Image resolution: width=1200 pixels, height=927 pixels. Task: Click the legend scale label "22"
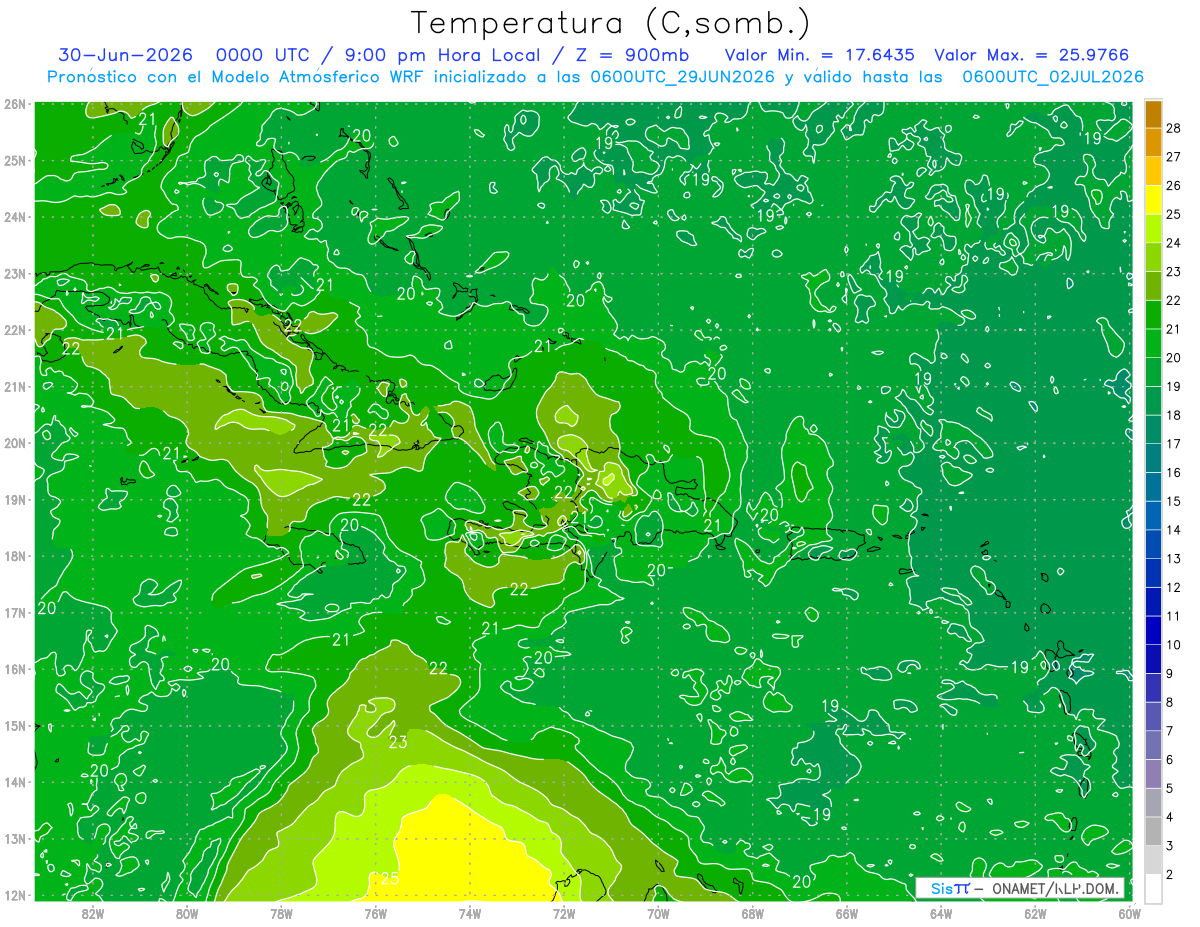[1174, 300]
